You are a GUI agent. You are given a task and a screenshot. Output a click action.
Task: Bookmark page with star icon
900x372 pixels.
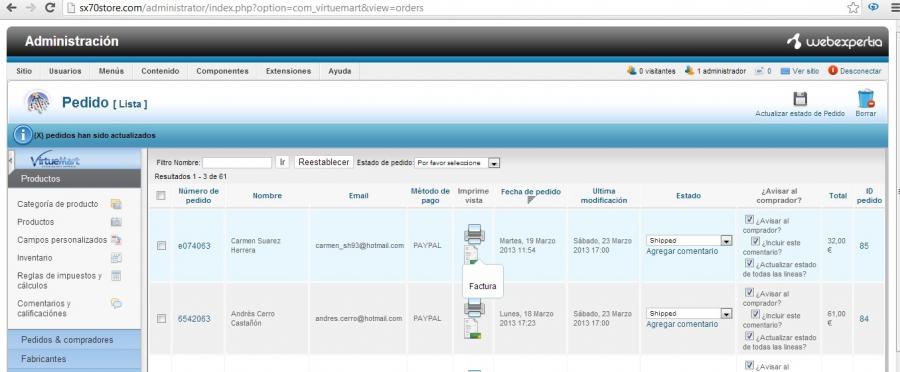[853, 7]
